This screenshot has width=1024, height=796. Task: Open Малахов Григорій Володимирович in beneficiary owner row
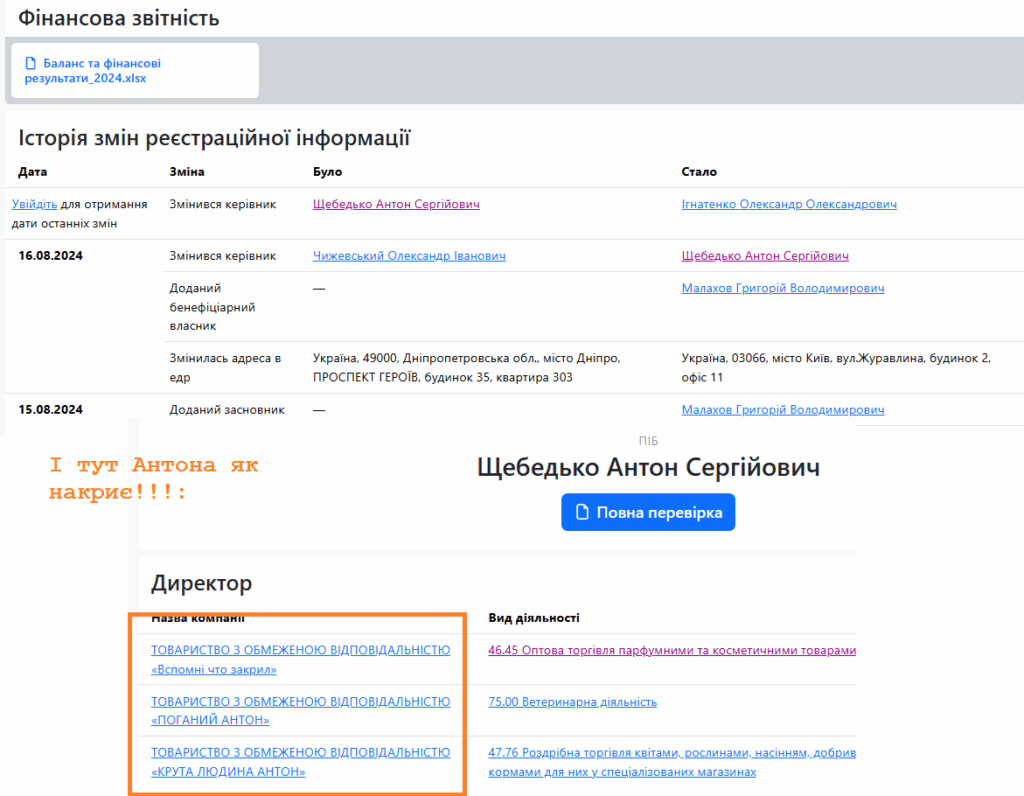click(782, 288)
